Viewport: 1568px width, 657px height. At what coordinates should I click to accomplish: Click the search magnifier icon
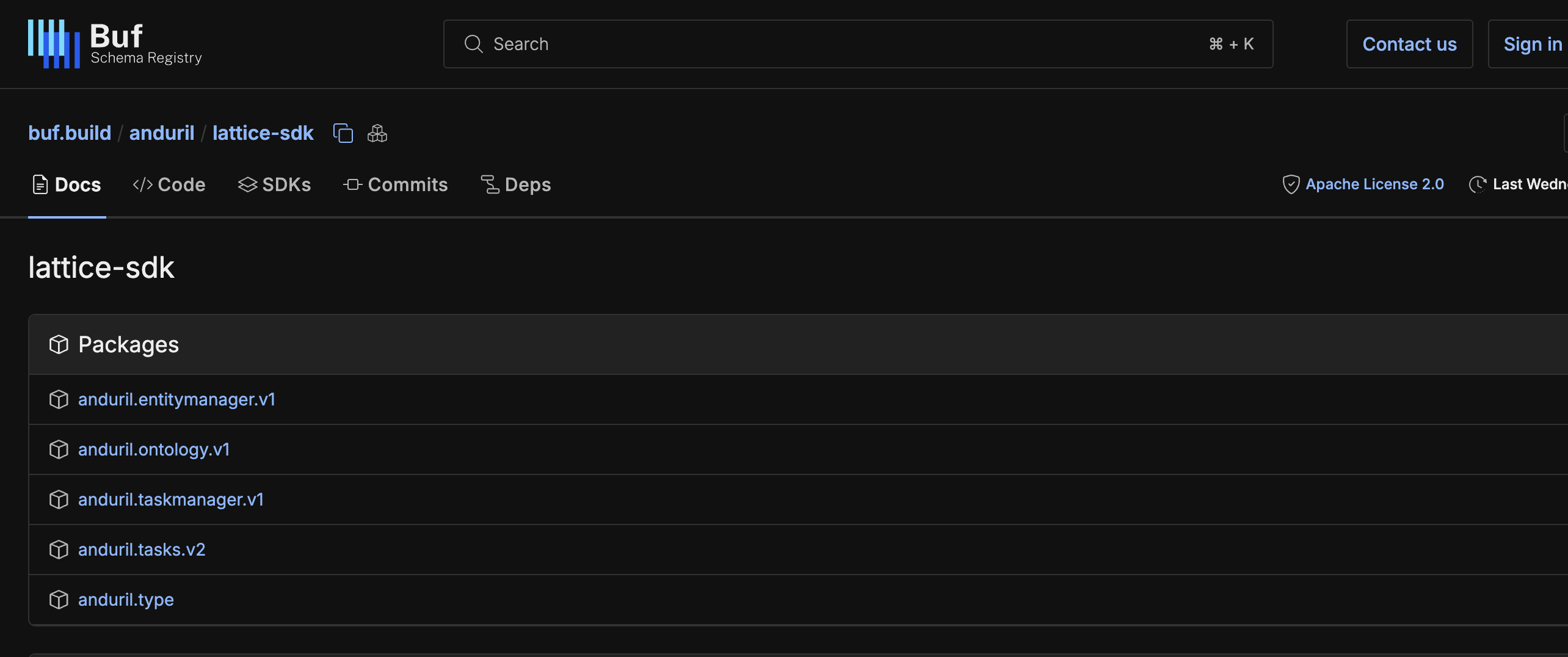473,44
